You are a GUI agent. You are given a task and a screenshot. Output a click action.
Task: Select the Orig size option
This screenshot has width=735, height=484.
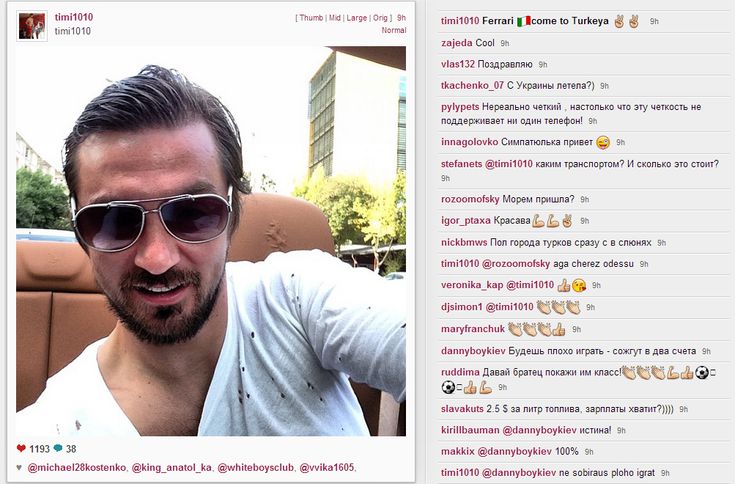pyautogui.click(x=380, y=18)
